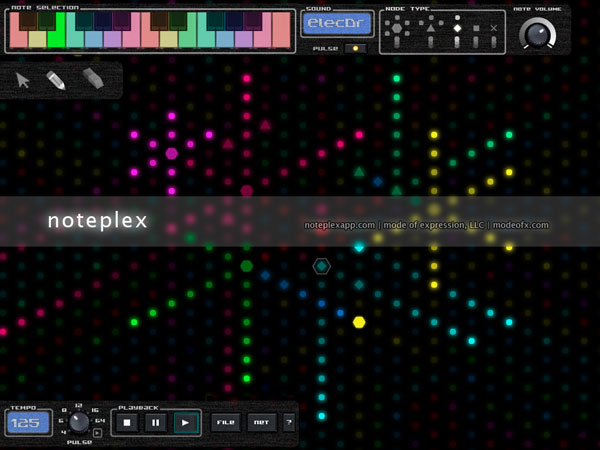Set the pulse dial to 64
600x450 pixels.
(x=100, y=421)
